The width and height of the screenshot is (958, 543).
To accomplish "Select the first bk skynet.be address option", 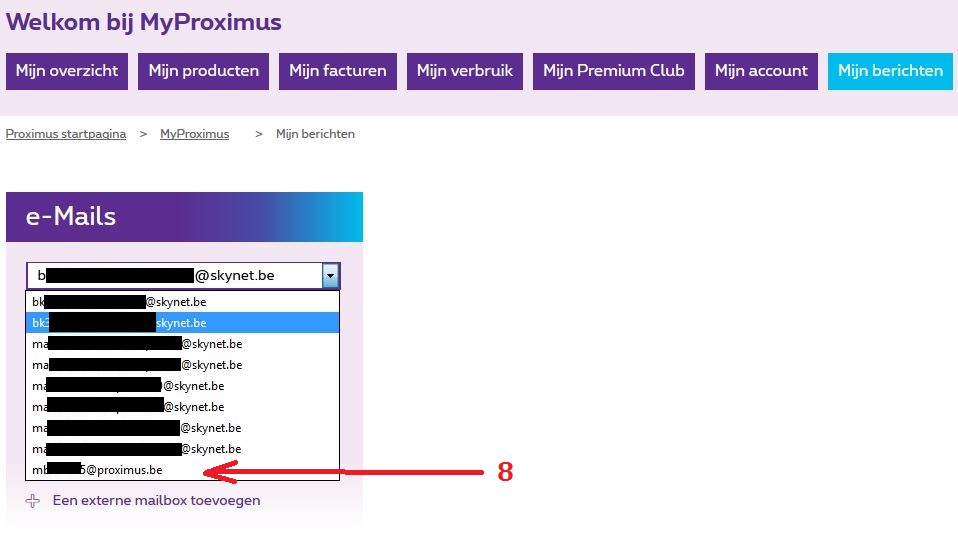I will tap(182, 302).
